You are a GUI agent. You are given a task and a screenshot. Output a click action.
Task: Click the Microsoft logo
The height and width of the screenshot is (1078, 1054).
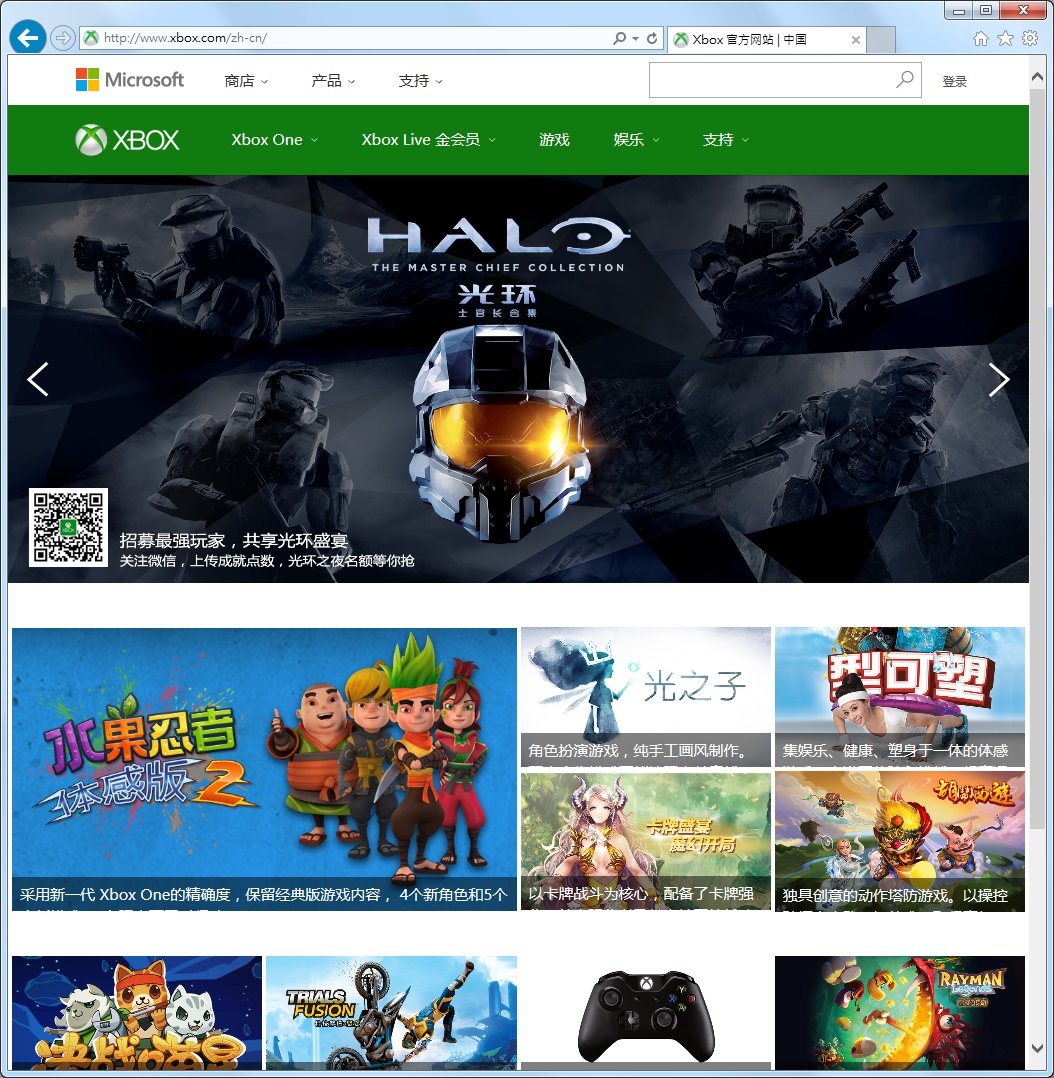pos(130,80)
